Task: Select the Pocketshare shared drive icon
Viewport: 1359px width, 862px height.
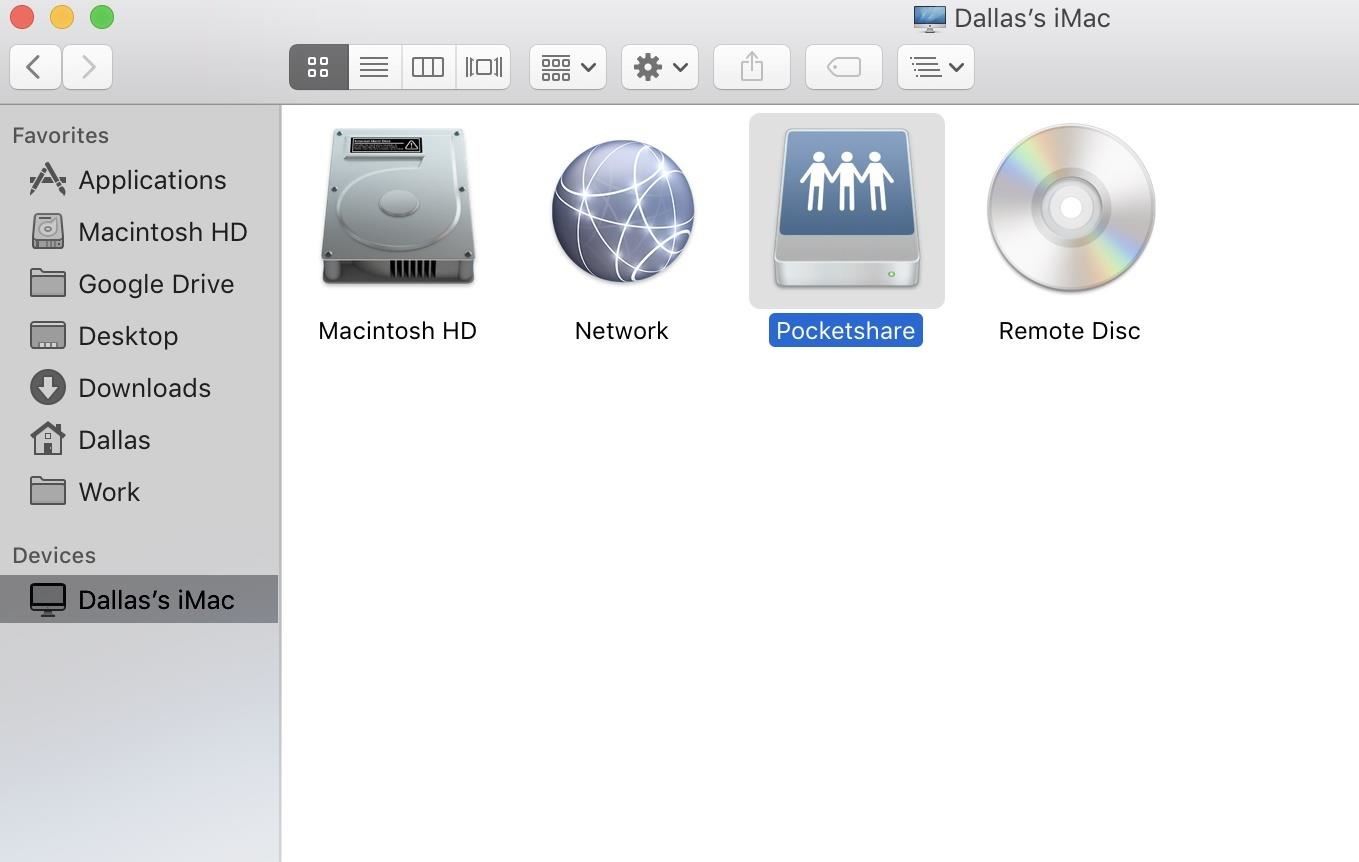Action: coord(846,208)
